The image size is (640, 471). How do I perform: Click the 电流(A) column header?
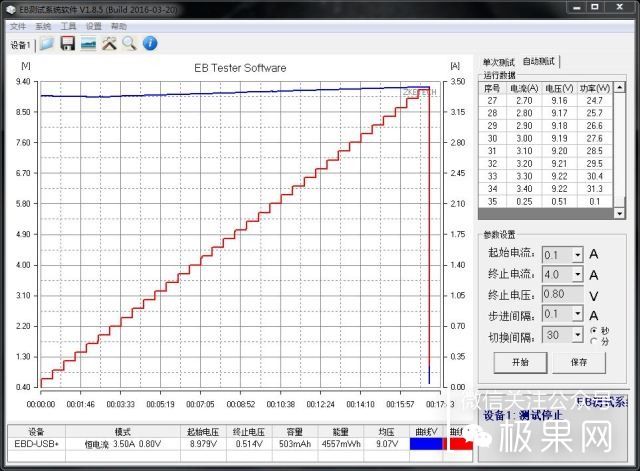tap(524, 89)
